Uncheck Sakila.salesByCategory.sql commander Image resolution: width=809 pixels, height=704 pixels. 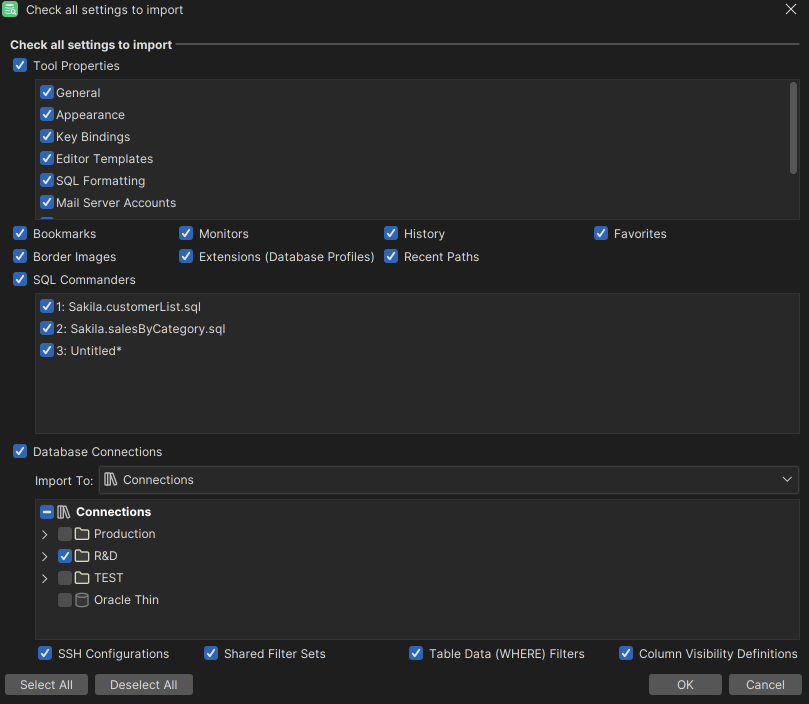pos(47,329)
